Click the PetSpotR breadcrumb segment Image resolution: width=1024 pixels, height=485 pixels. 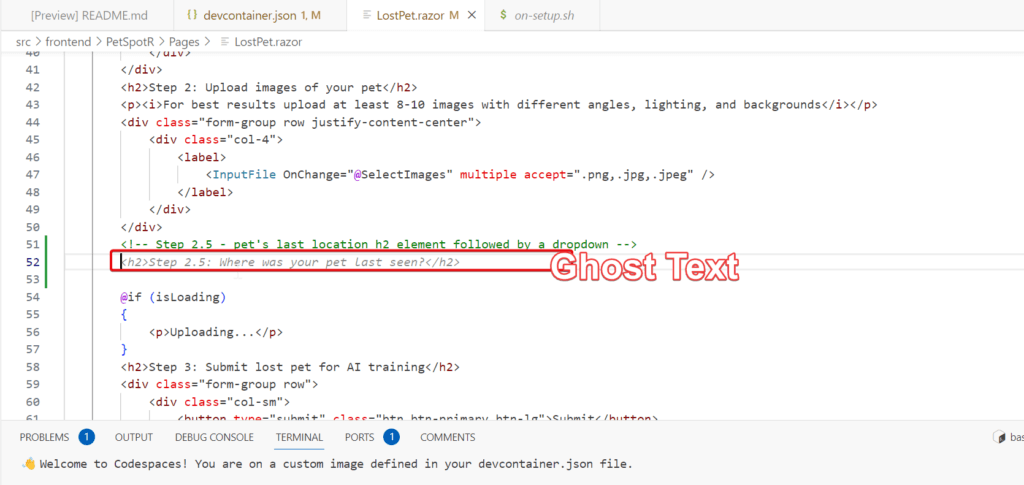131,42
